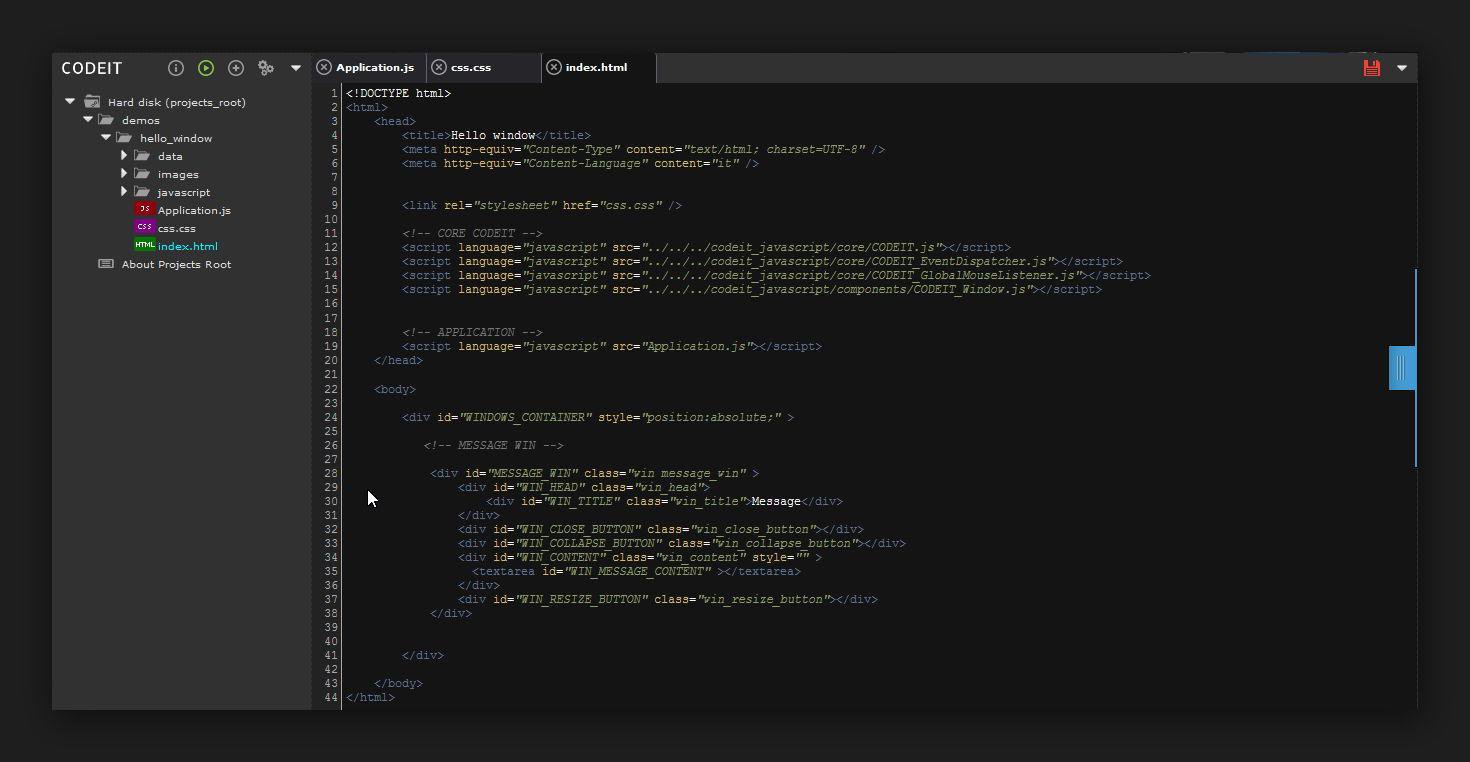Image resolution: width=1470 pixels, height=762 pixels.
Task: Expand the data folder
Action: (124, 155)
